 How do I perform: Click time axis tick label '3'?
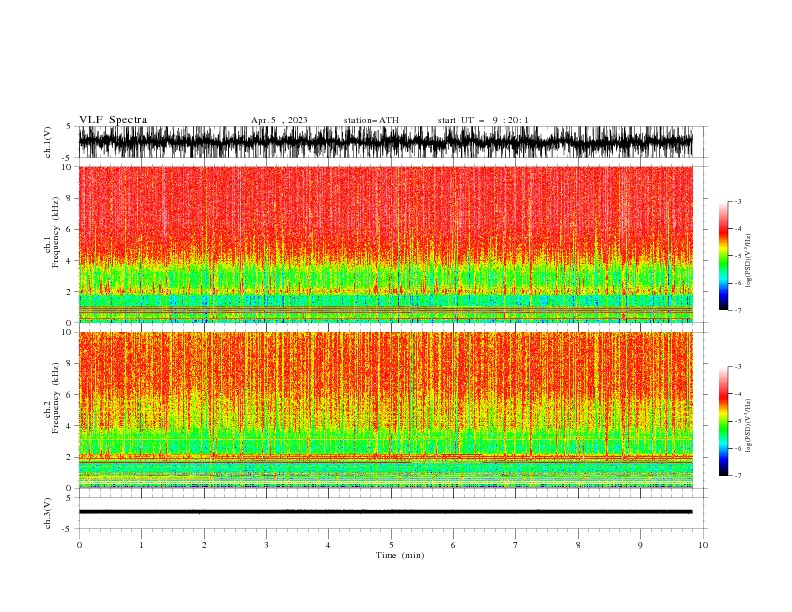pyautogui.click(x=266, y=545)
